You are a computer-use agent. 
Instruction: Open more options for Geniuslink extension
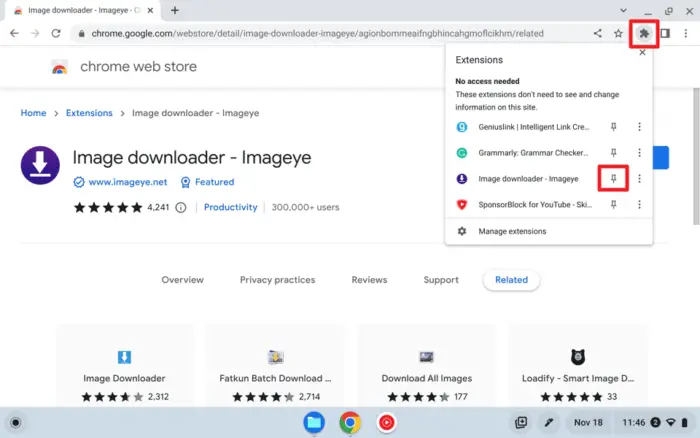pos(639,127)
